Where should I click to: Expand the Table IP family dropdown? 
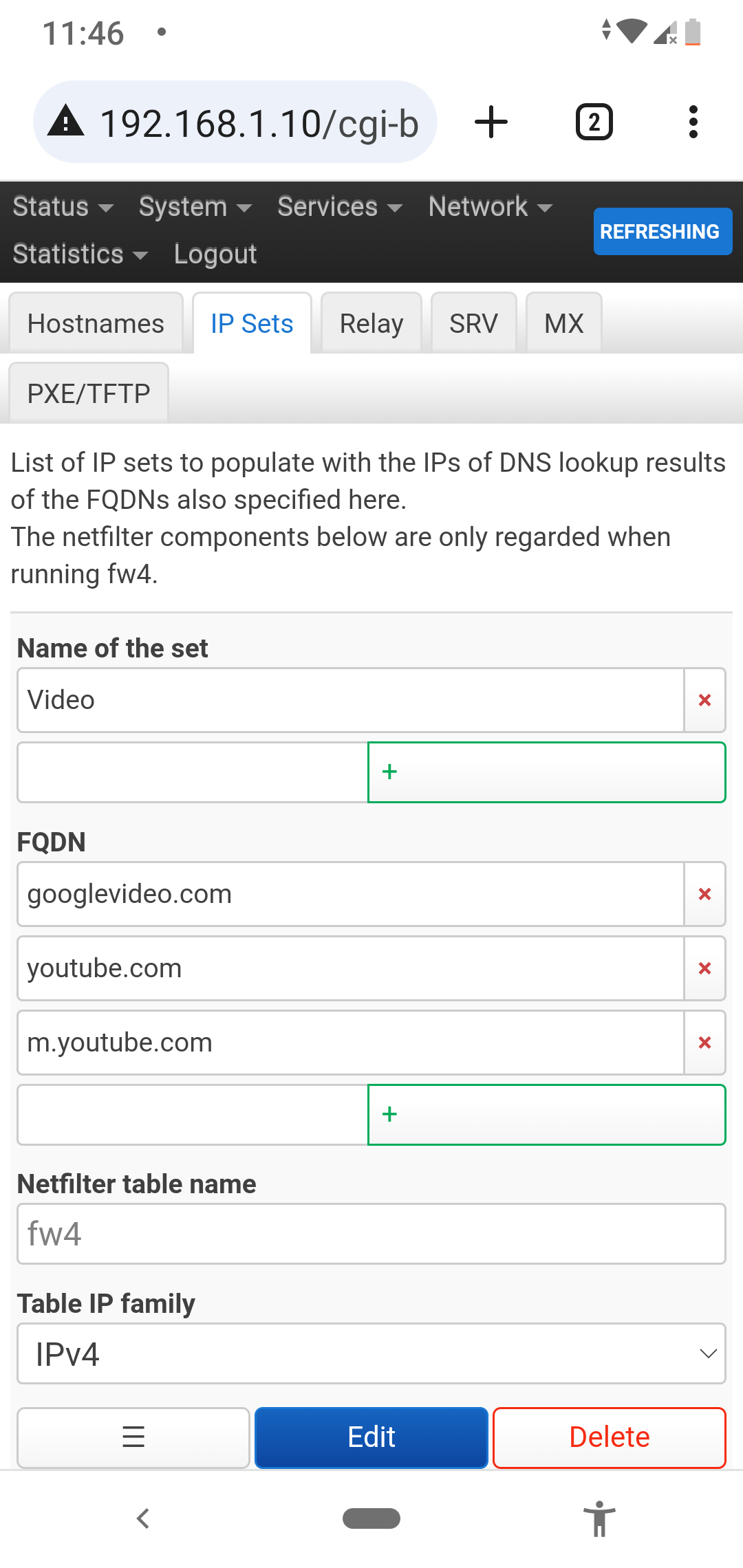click(371, 1353)
